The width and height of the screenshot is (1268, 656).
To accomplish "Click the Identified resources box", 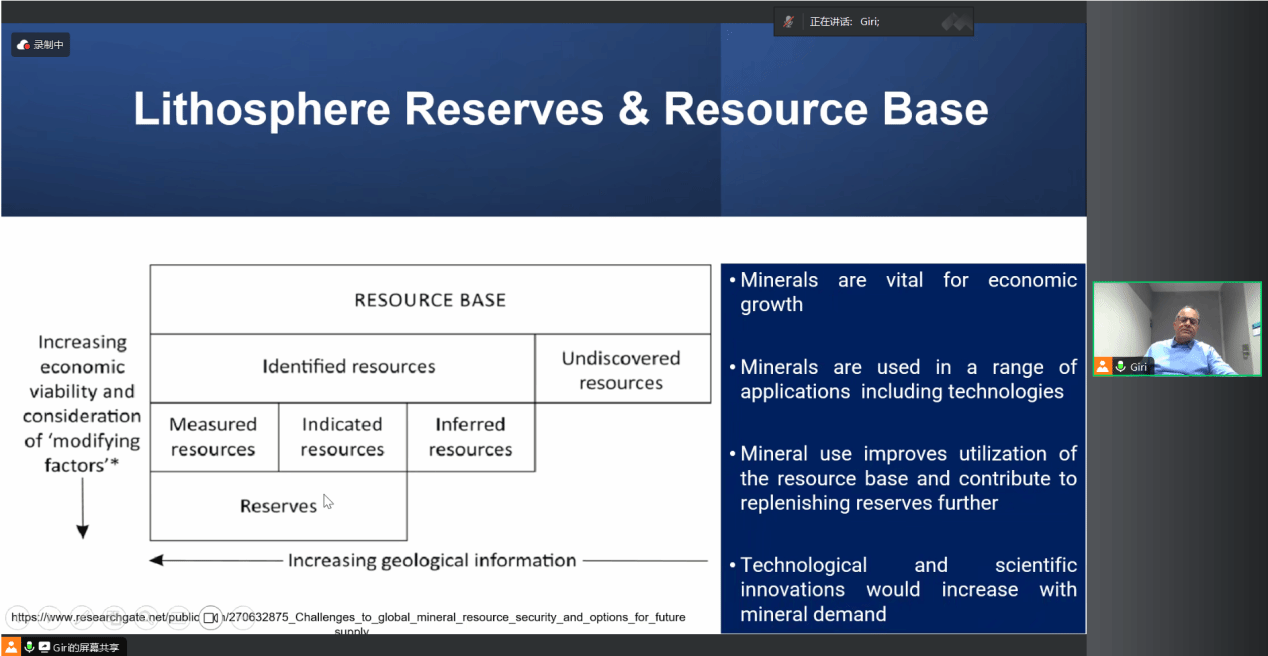I will (x=348, y=367).
